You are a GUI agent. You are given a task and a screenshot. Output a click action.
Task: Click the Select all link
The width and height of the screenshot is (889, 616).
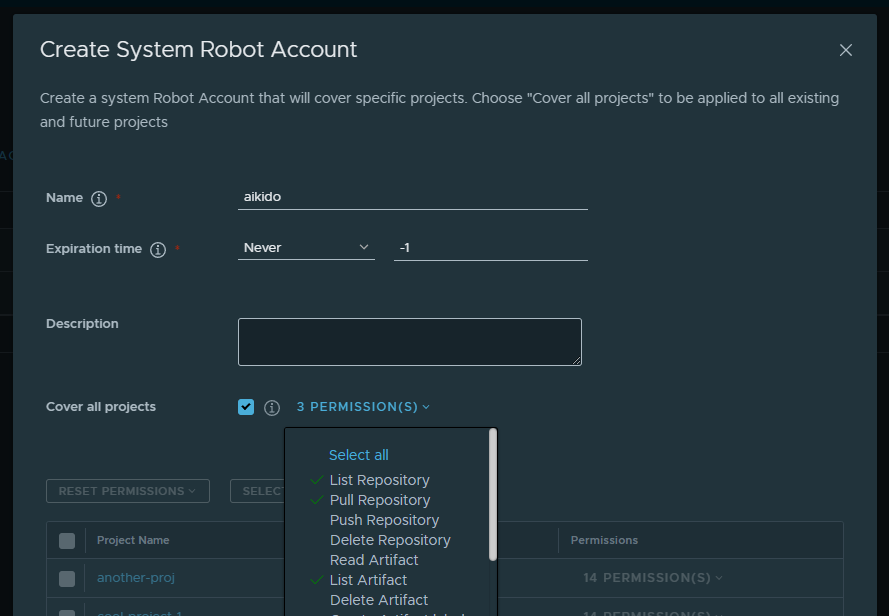click(358, 455)
